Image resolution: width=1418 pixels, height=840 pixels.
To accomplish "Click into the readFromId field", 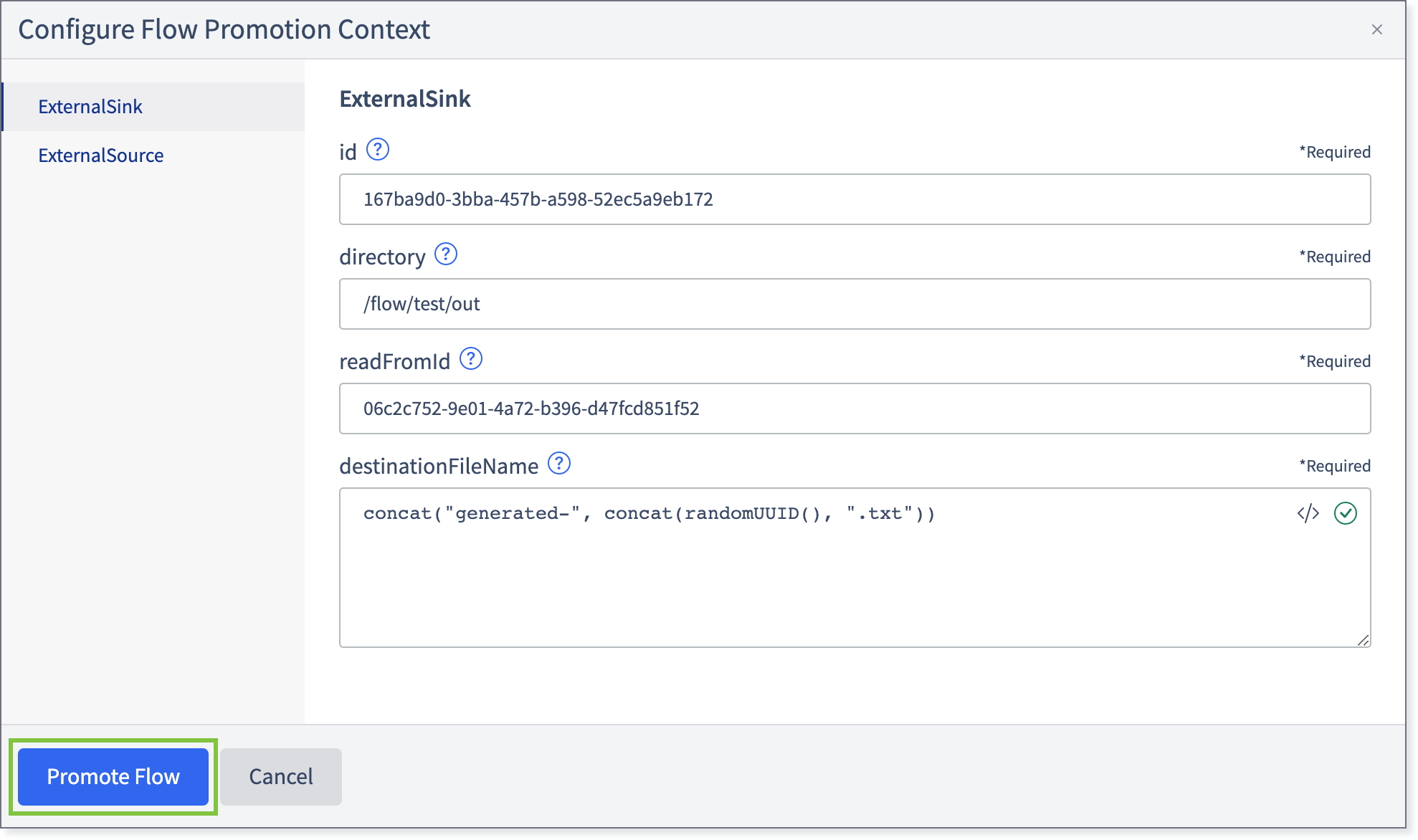I will point(855,409).
